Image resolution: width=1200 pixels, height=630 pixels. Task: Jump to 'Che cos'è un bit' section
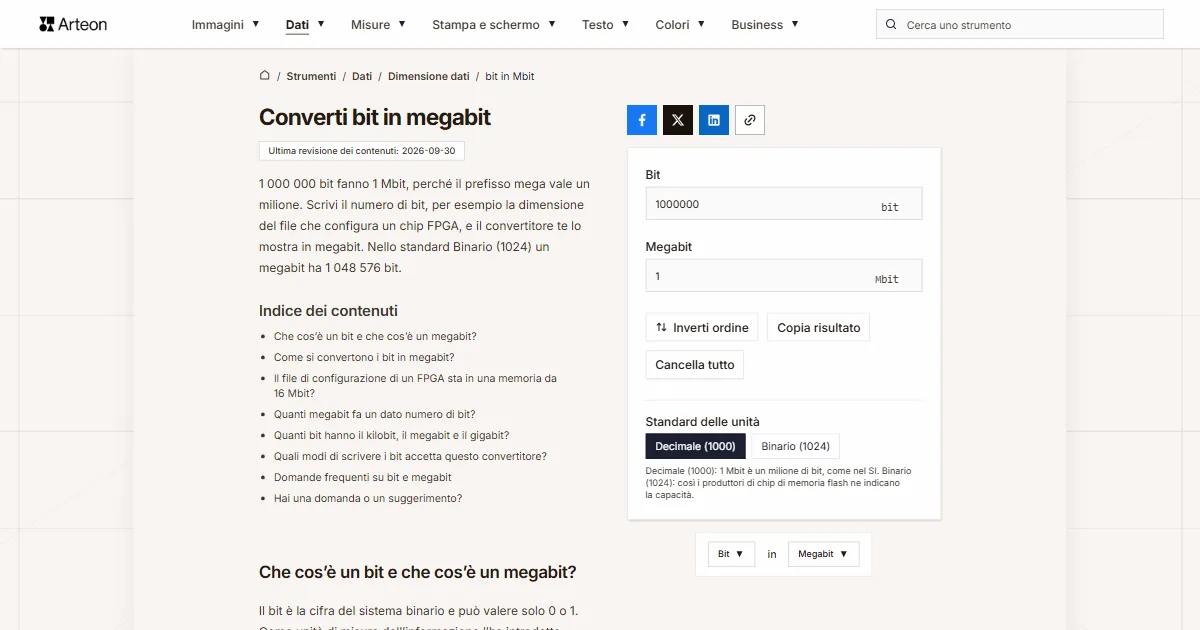tap(375, 337)
